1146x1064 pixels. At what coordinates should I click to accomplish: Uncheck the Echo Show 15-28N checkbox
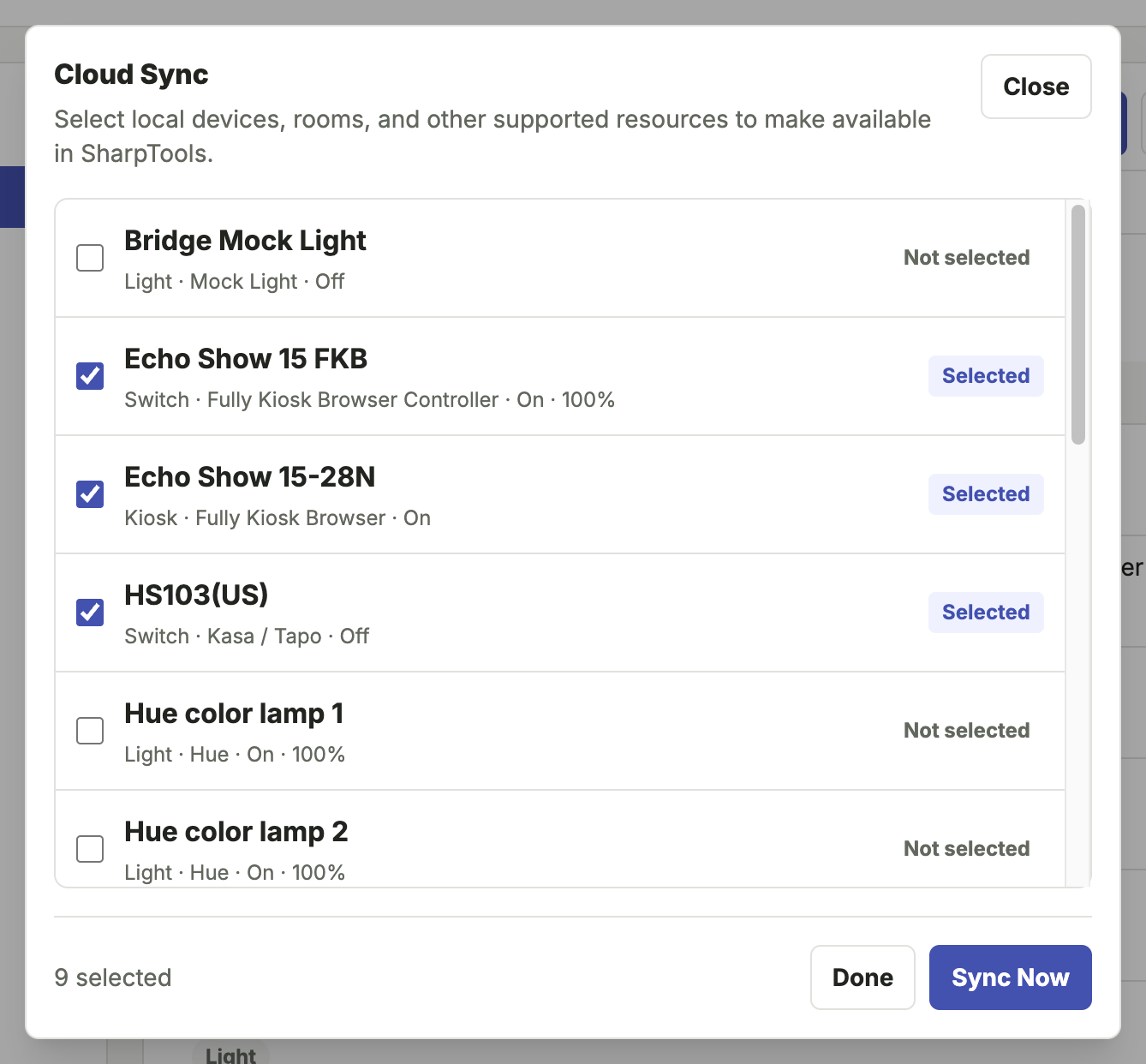click(x=90, y=494)
